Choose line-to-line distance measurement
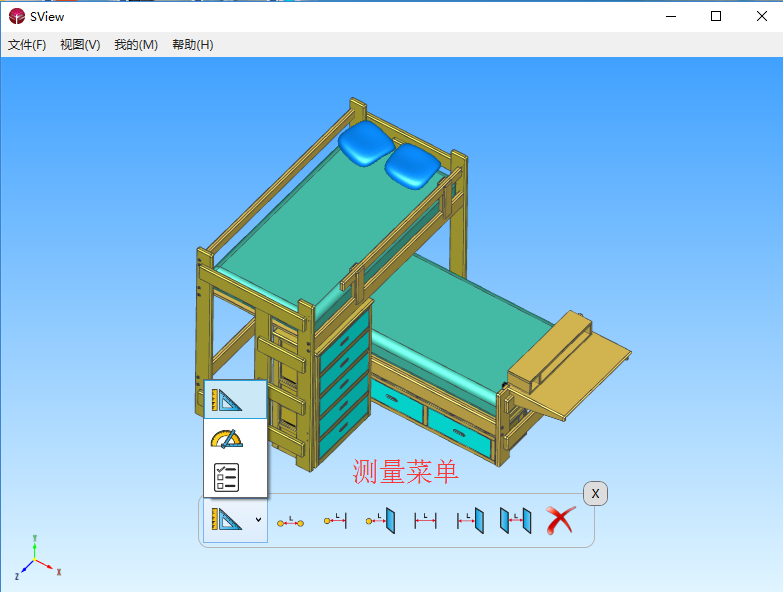The width and height of the screenshot is (783, 592). [425, 521]
